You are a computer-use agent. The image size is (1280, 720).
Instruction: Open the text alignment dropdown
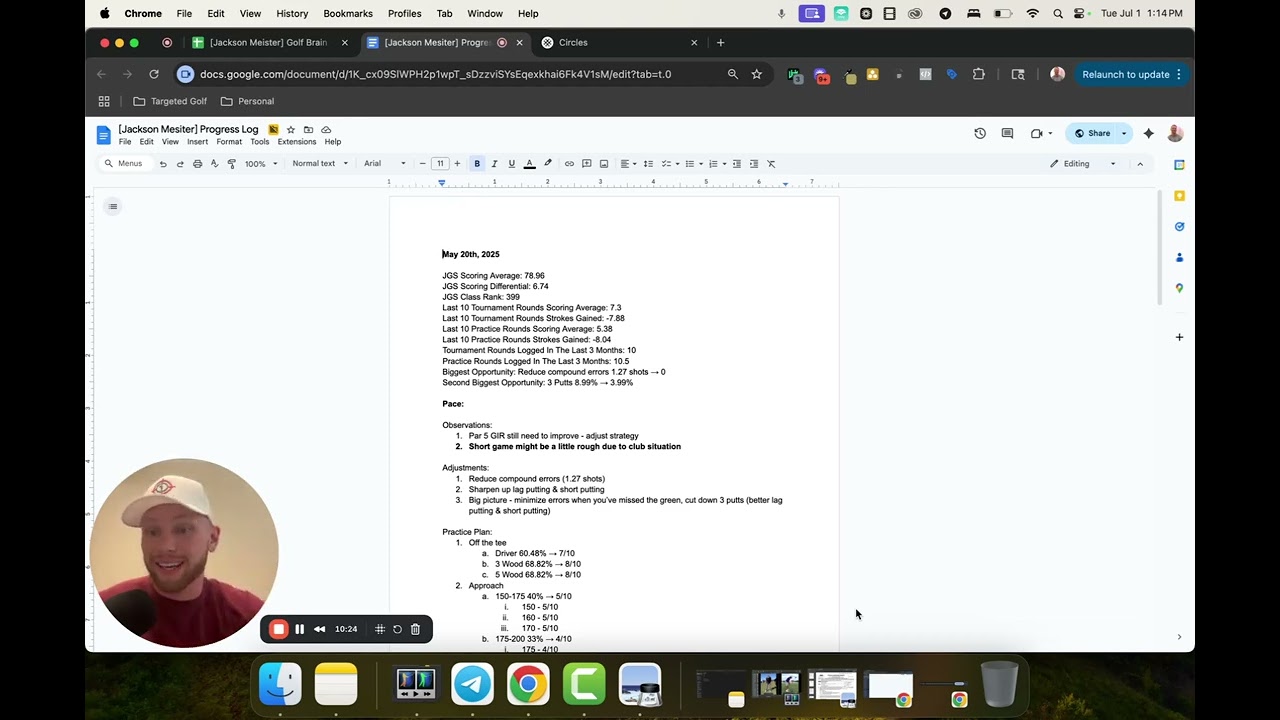(x=628, y=164)
